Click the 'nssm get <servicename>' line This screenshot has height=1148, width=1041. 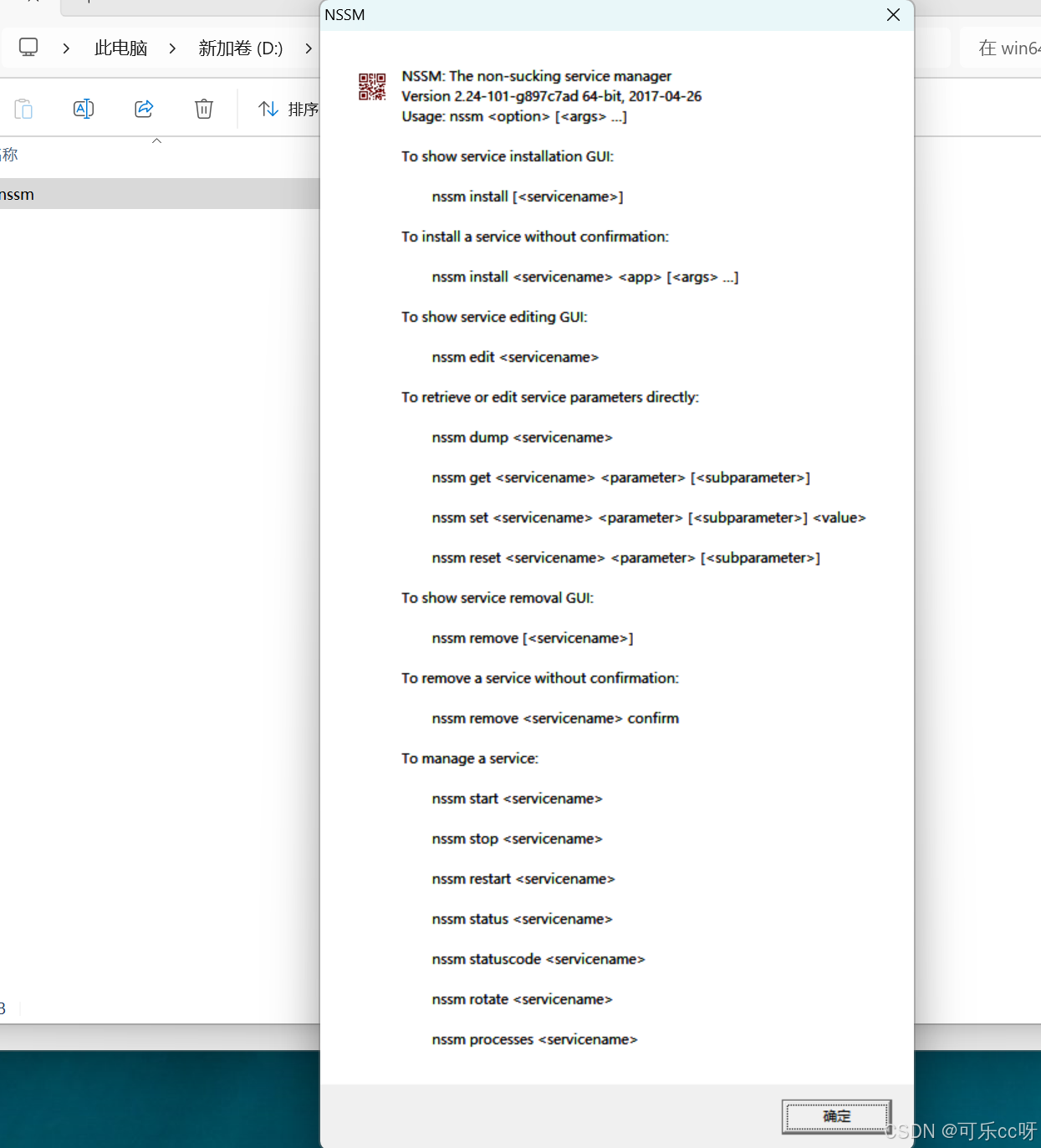(621, 477)
